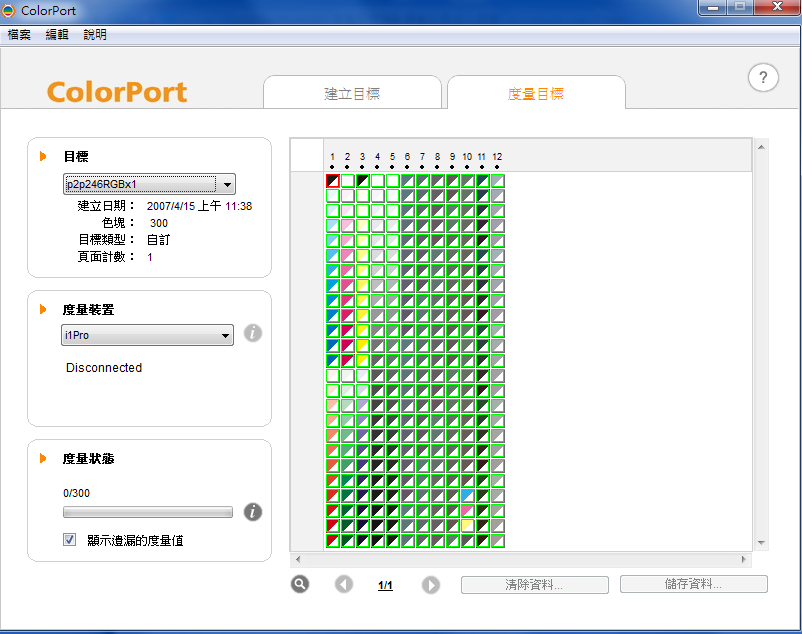Click info icon beside measurement progress bar
The height and width of the screenshot is (634, 802).
pyautogui.click(x=253, y=512)
